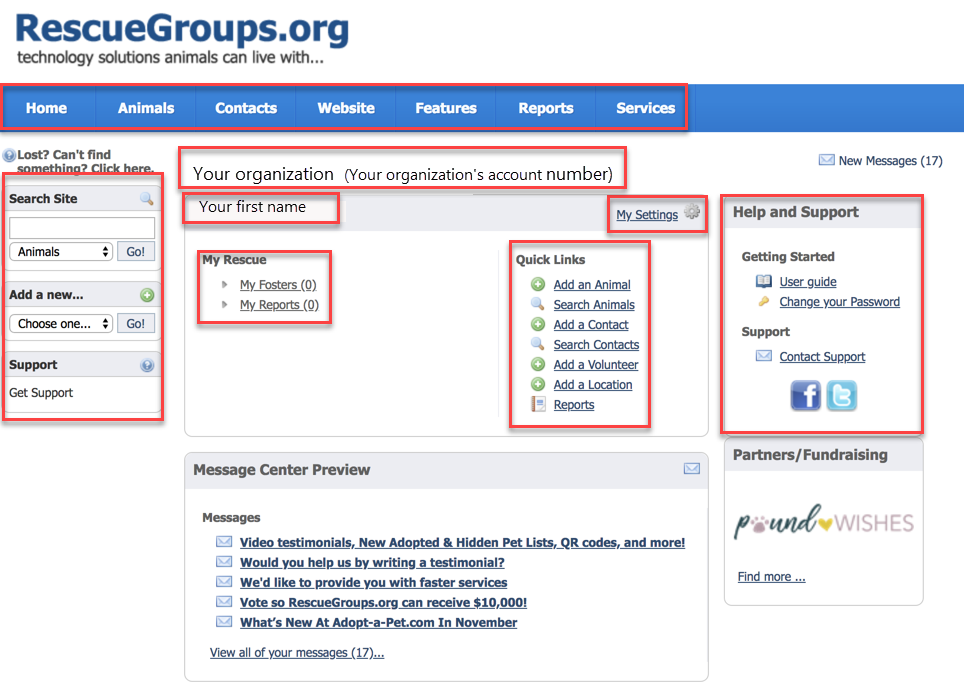
Task: Open Would you help us testimonial message
Action: click(372, 562)
